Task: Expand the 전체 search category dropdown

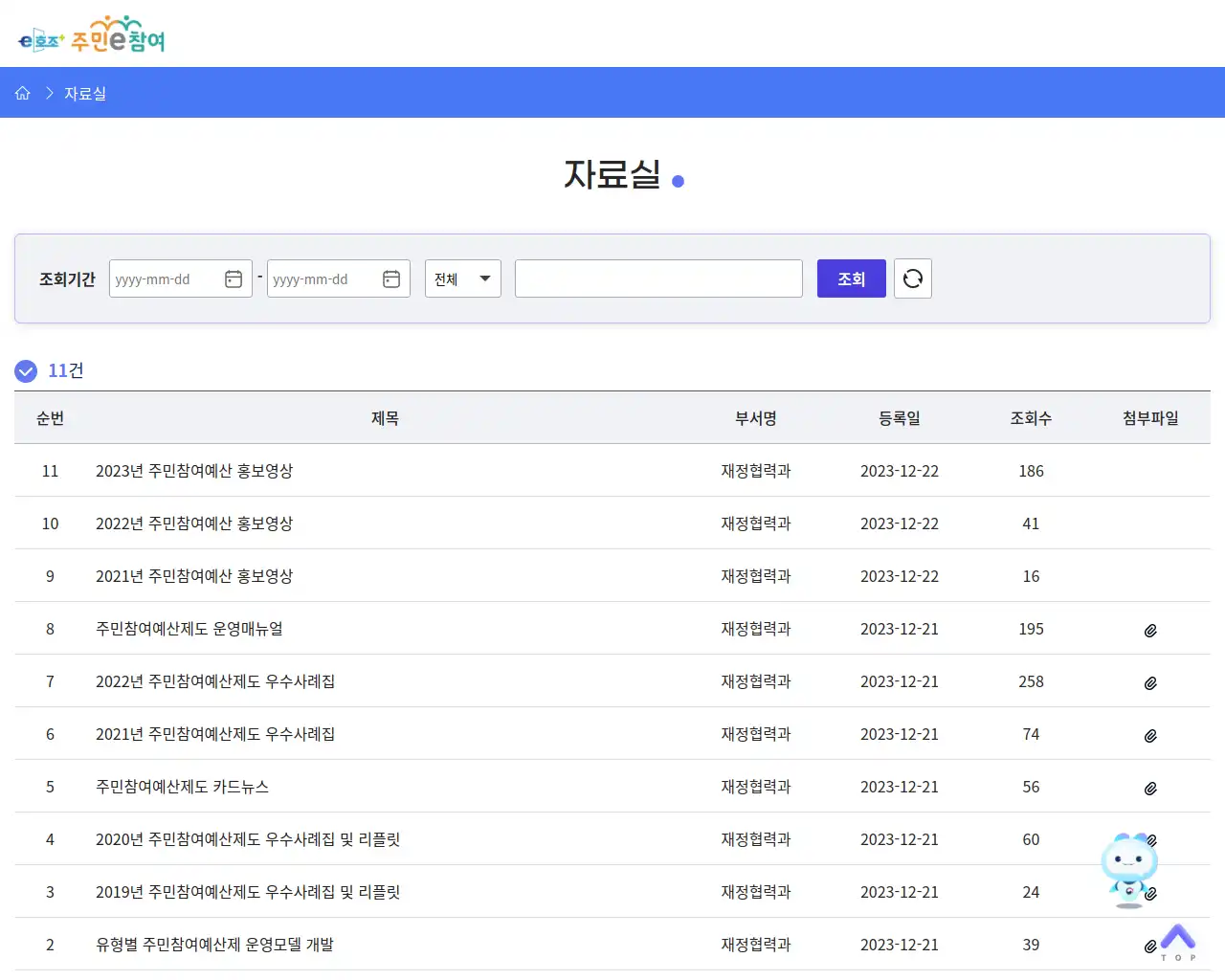Action: pos(463,278)
